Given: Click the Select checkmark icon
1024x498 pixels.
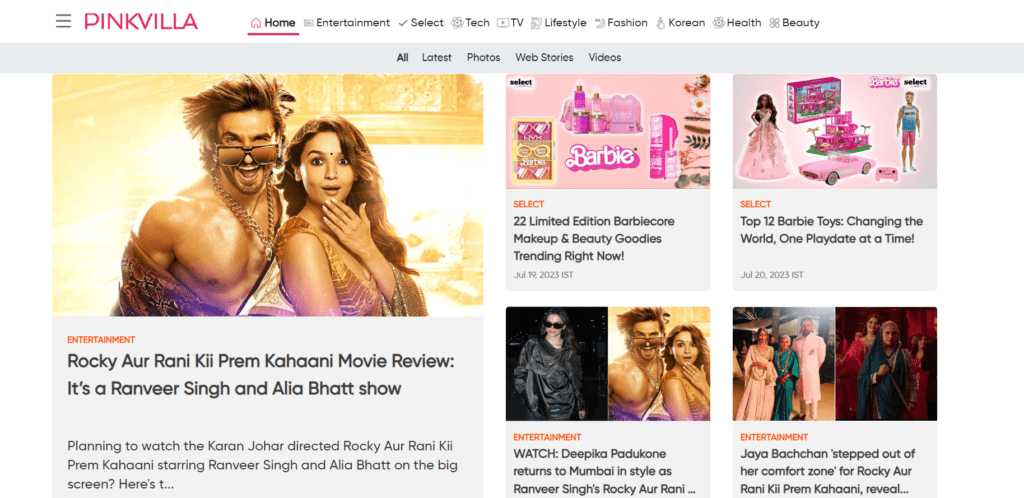Looking at the screenshot, I should tap(403, 23).
